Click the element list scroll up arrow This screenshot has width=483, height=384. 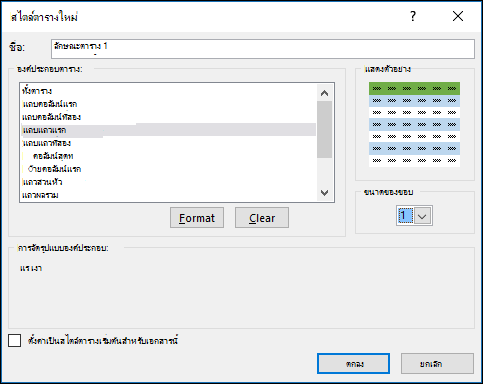pyautogui.click(x=324, y=93)
